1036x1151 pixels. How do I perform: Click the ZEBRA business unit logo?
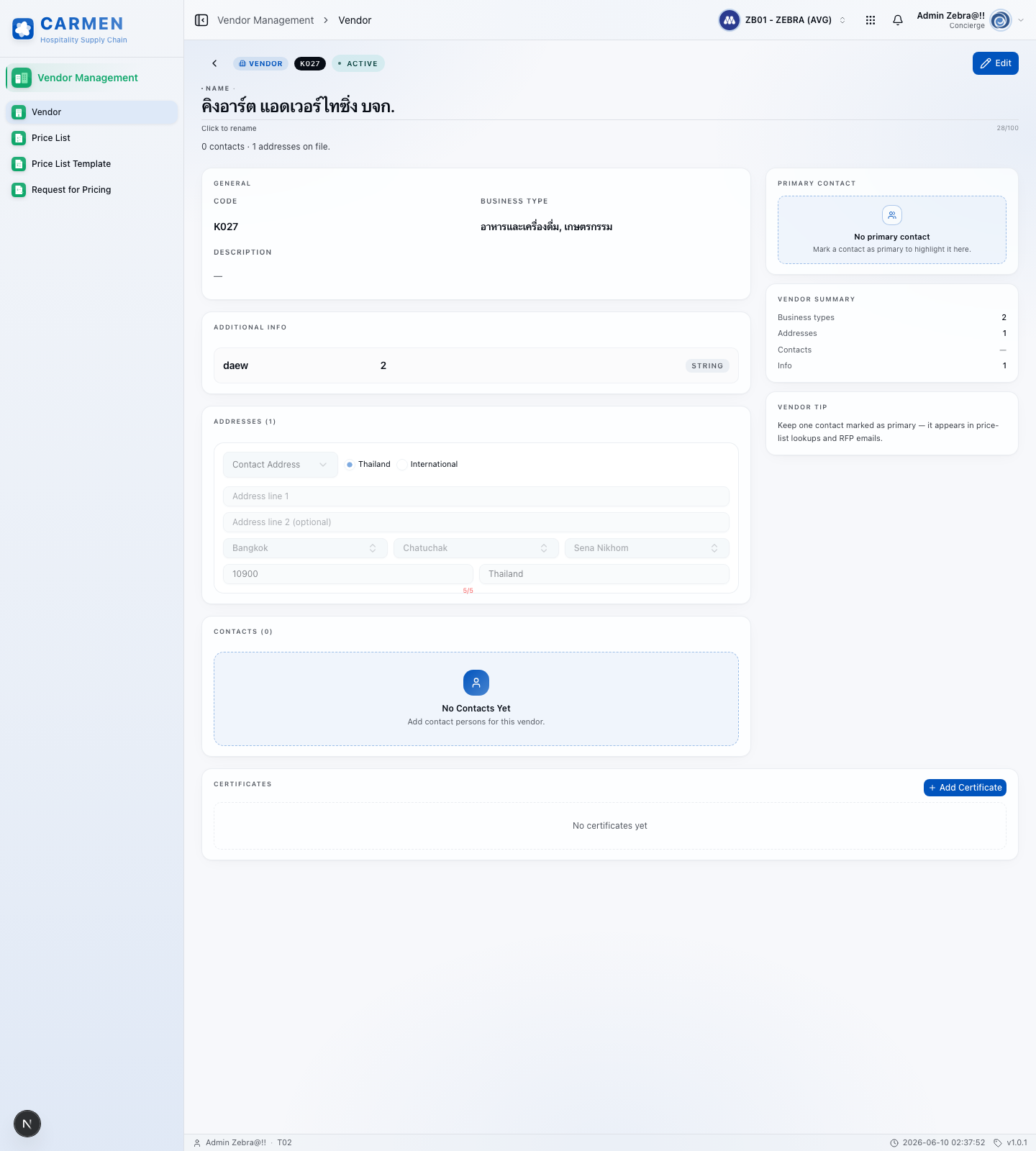pos(730,20)
